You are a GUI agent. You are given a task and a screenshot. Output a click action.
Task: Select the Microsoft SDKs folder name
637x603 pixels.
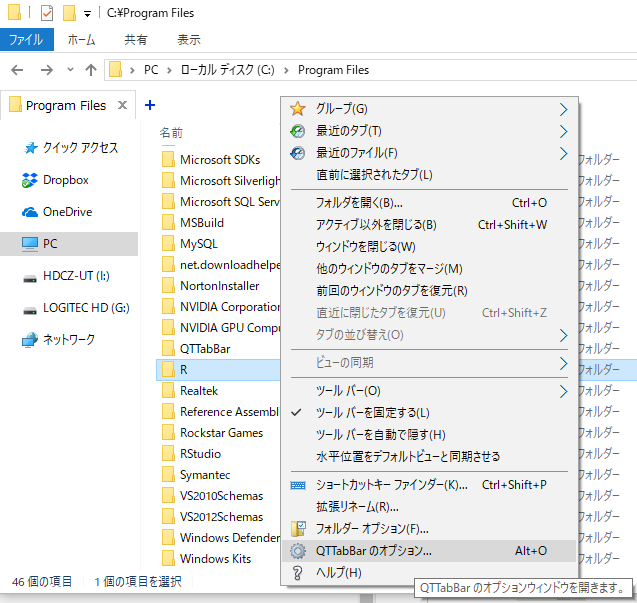pos(220,160)
